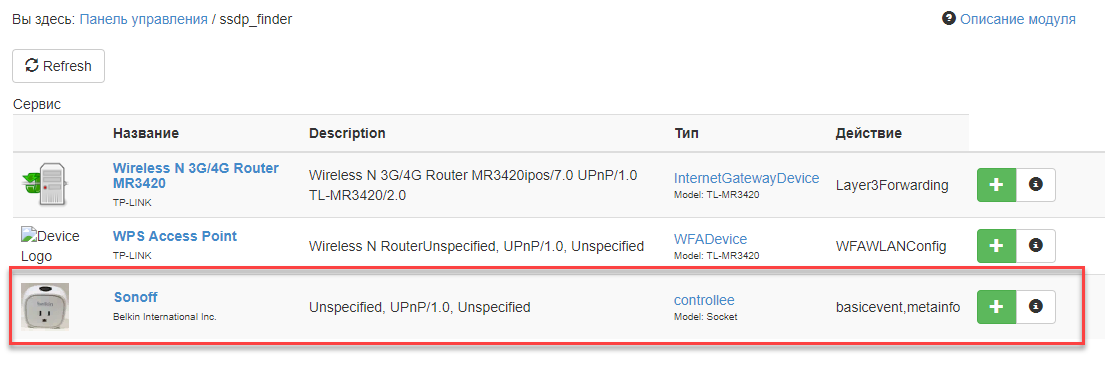Show info for WPS Access Point
This screenshot has width=1108, height=387.
(x=1036, y=246)
